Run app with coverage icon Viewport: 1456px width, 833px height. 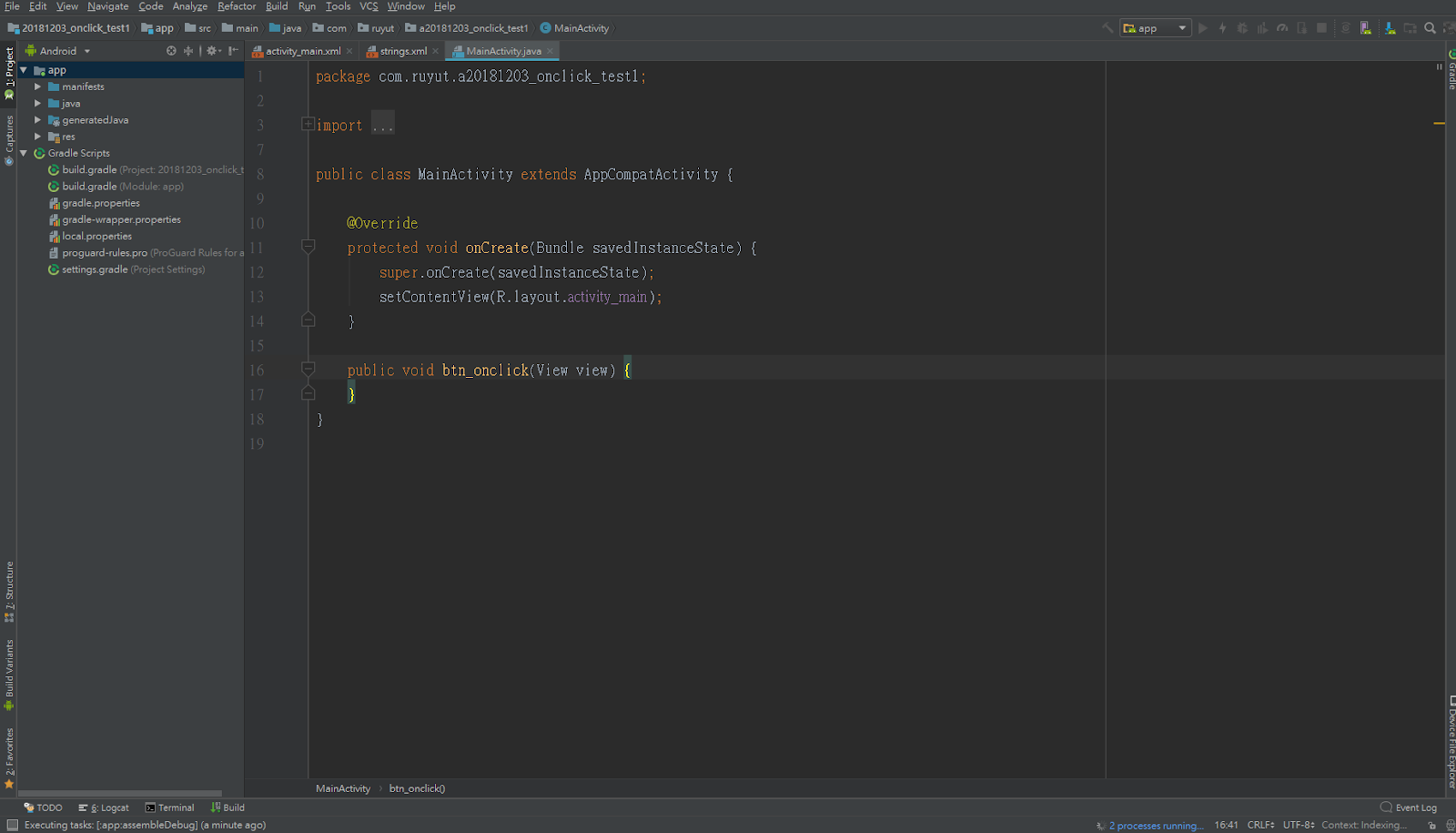[1262, 28]
